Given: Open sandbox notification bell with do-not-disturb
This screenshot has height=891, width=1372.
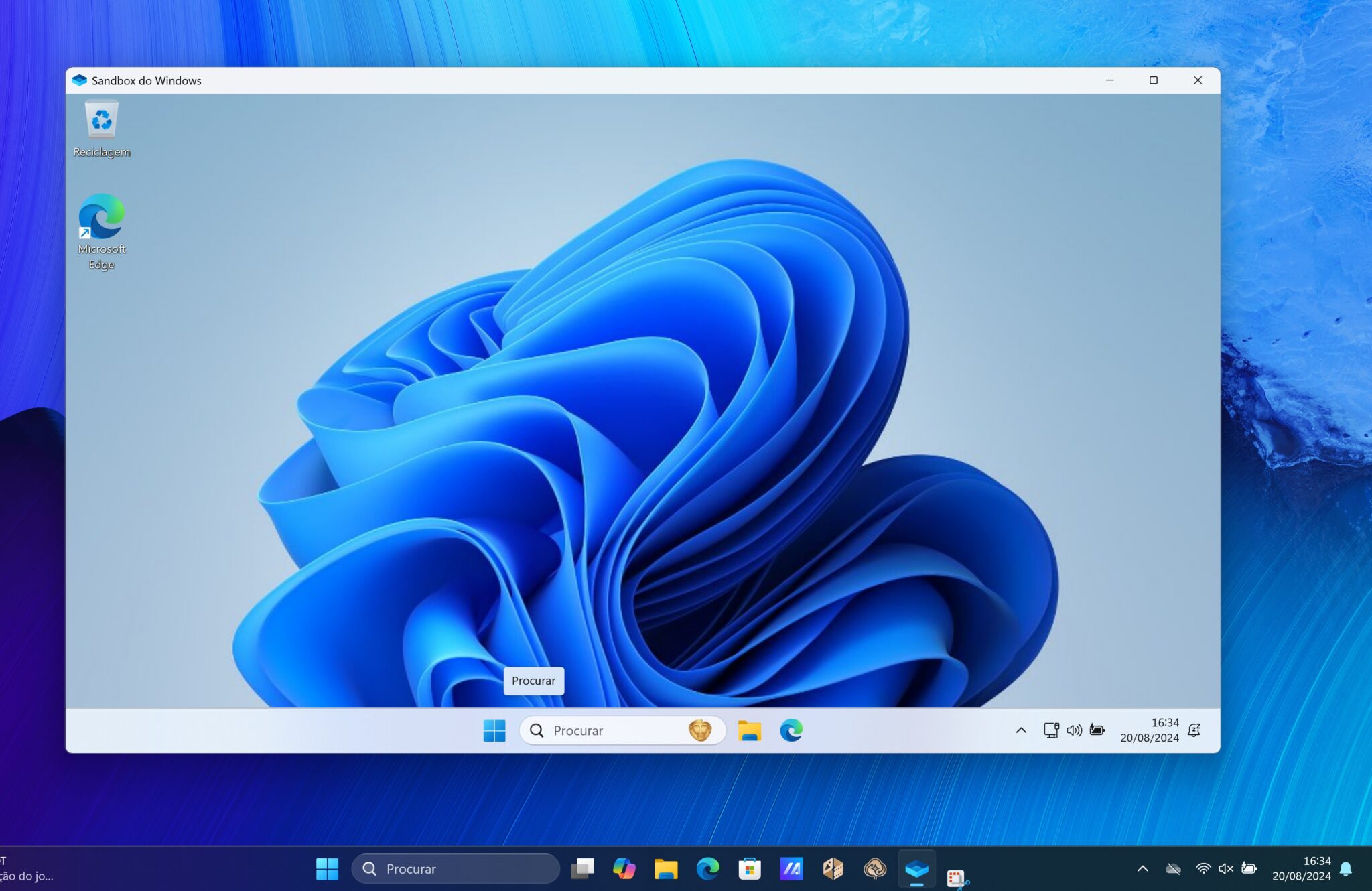Looking at the screenshot, I should point(1194,730).
